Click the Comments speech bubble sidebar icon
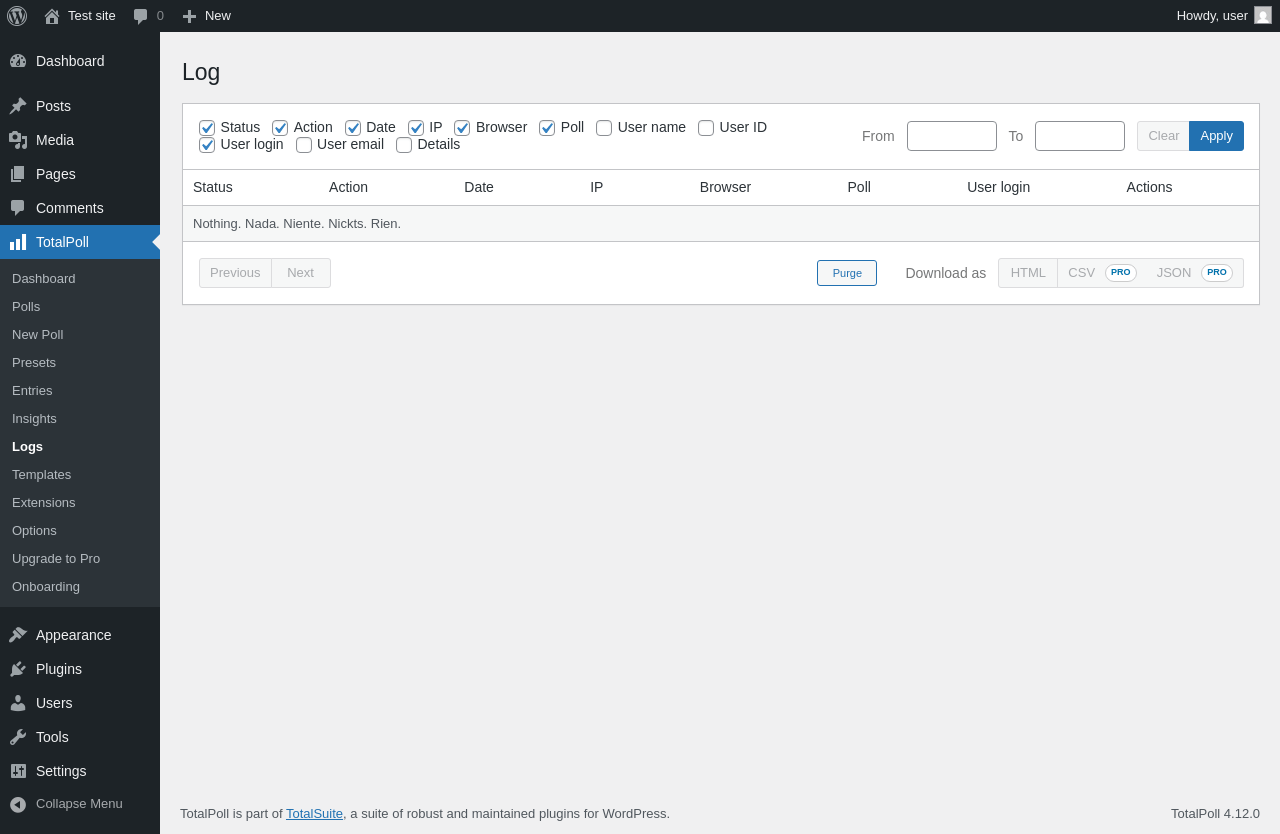Image resolution: width=1280 pixels, height=834 pixels. [x=18, y=208]
